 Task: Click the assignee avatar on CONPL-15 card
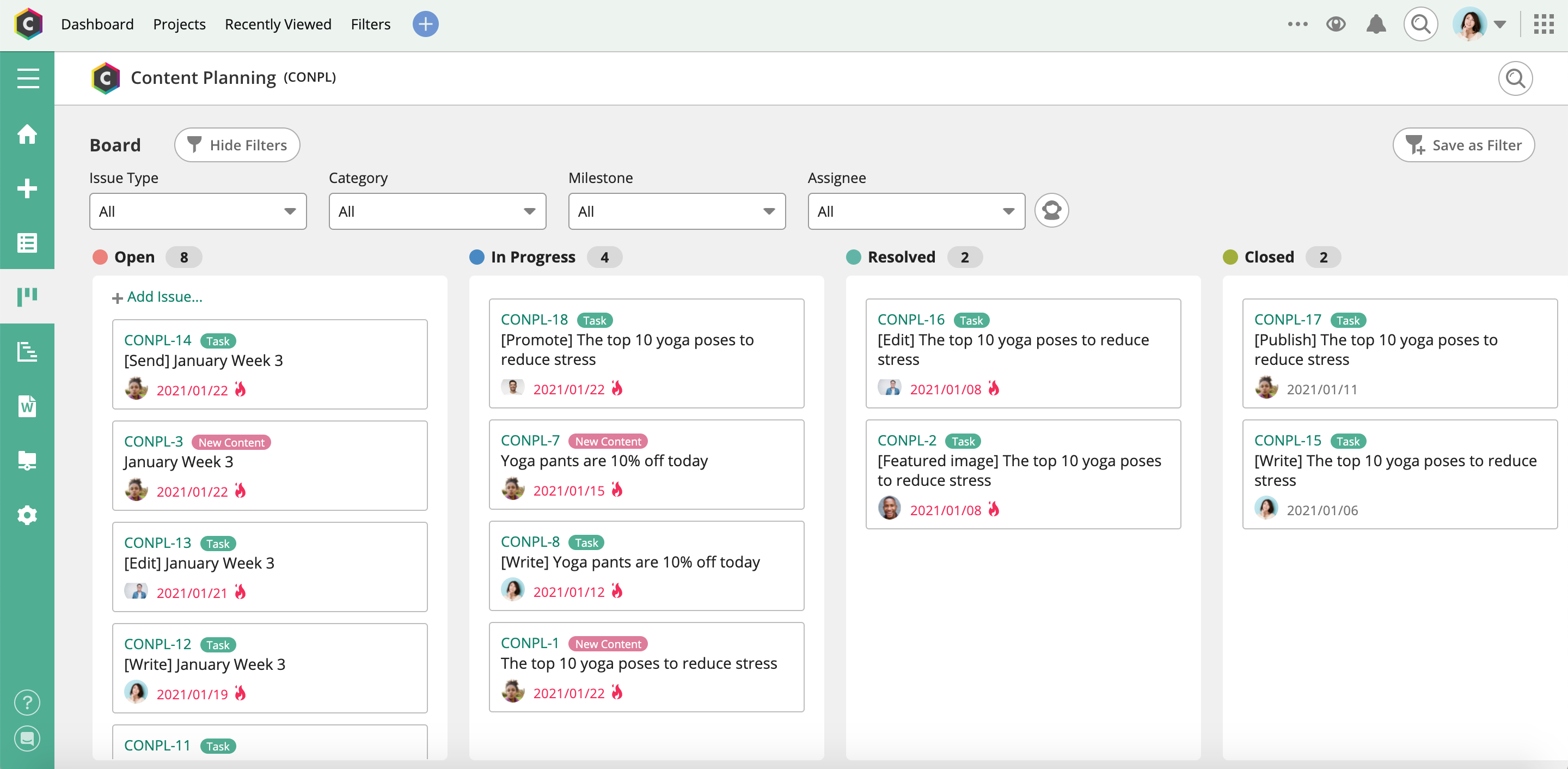pyautogui.click(x=1266, y=508)
